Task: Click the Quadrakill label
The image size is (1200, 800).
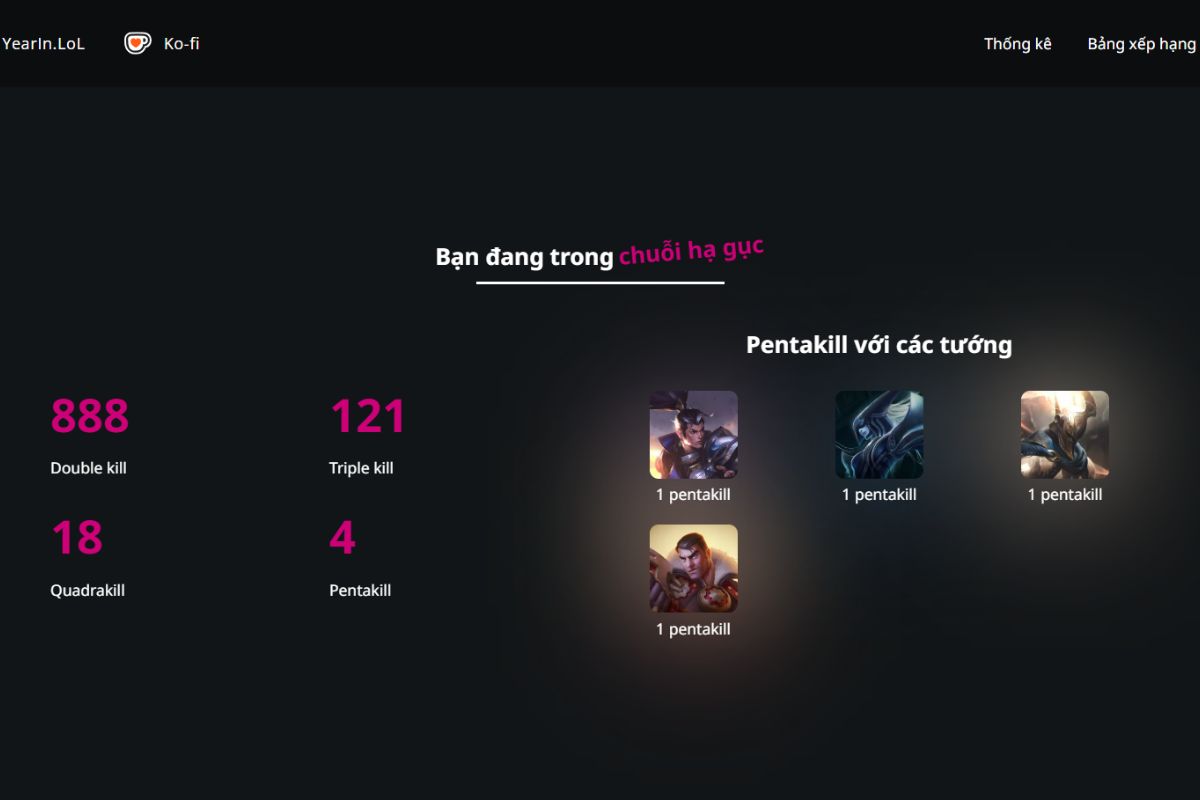Action: [x=87, y=591]
